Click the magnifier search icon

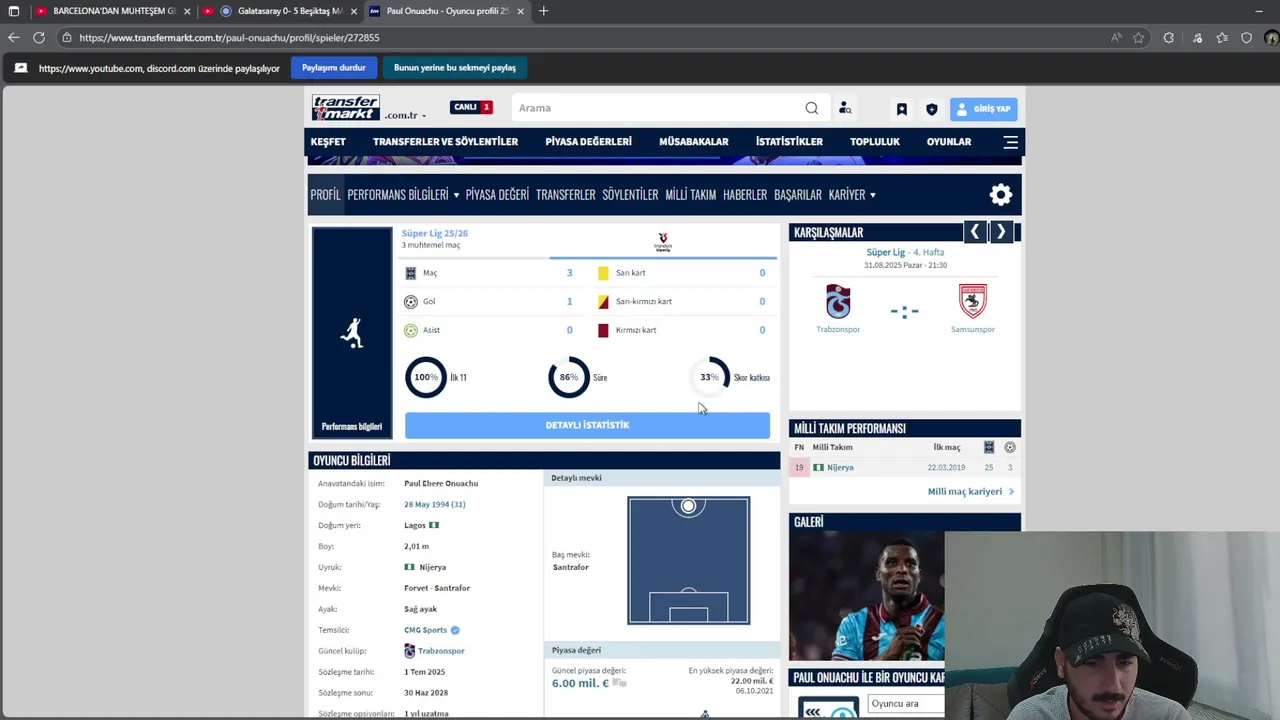click(x=812, y=108)
